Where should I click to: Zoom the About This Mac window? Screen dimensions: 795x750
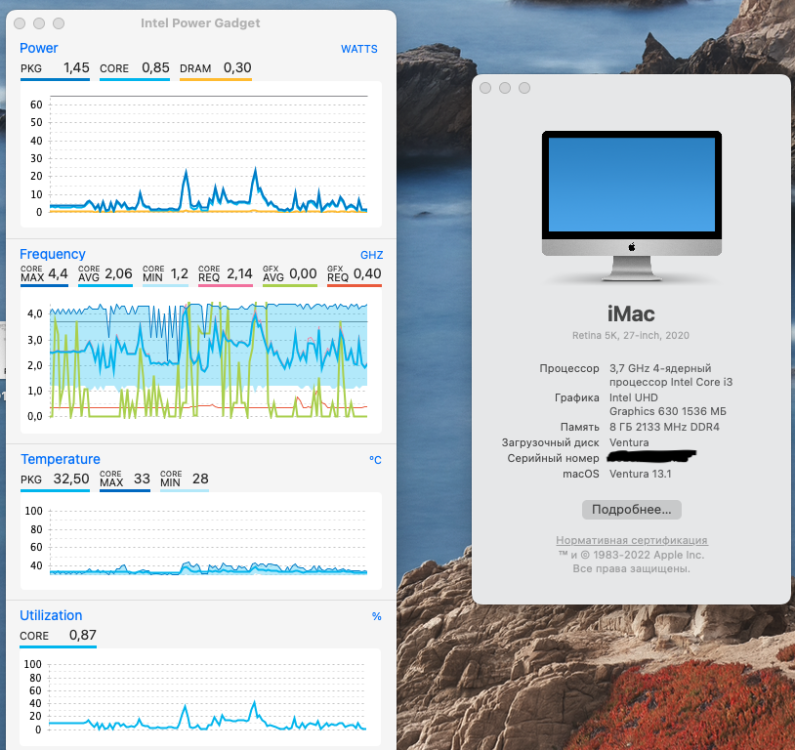click(x=524, y=88)
